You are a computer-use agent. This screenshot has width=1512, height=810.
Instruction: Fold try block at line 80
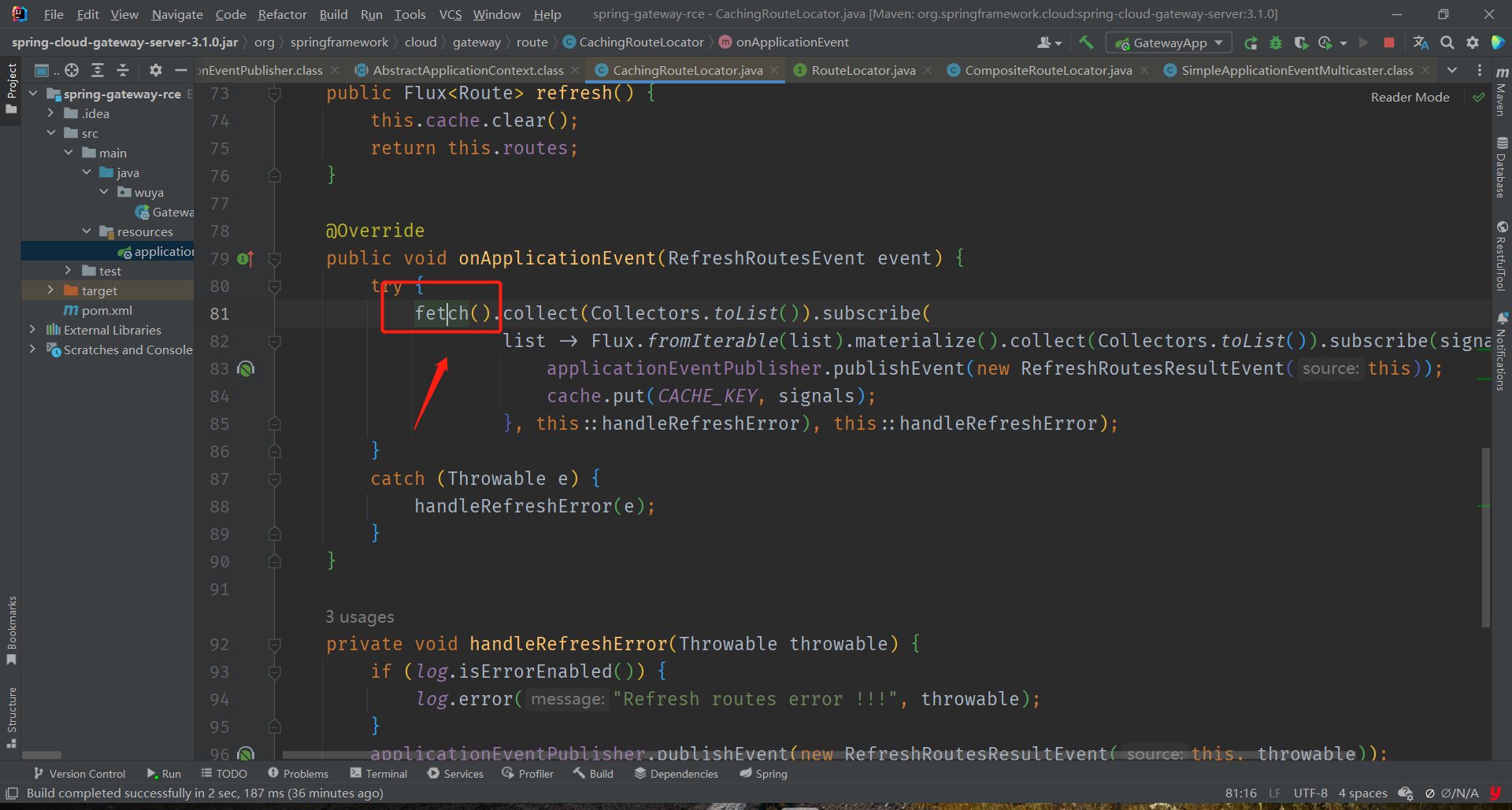[274, 287]
